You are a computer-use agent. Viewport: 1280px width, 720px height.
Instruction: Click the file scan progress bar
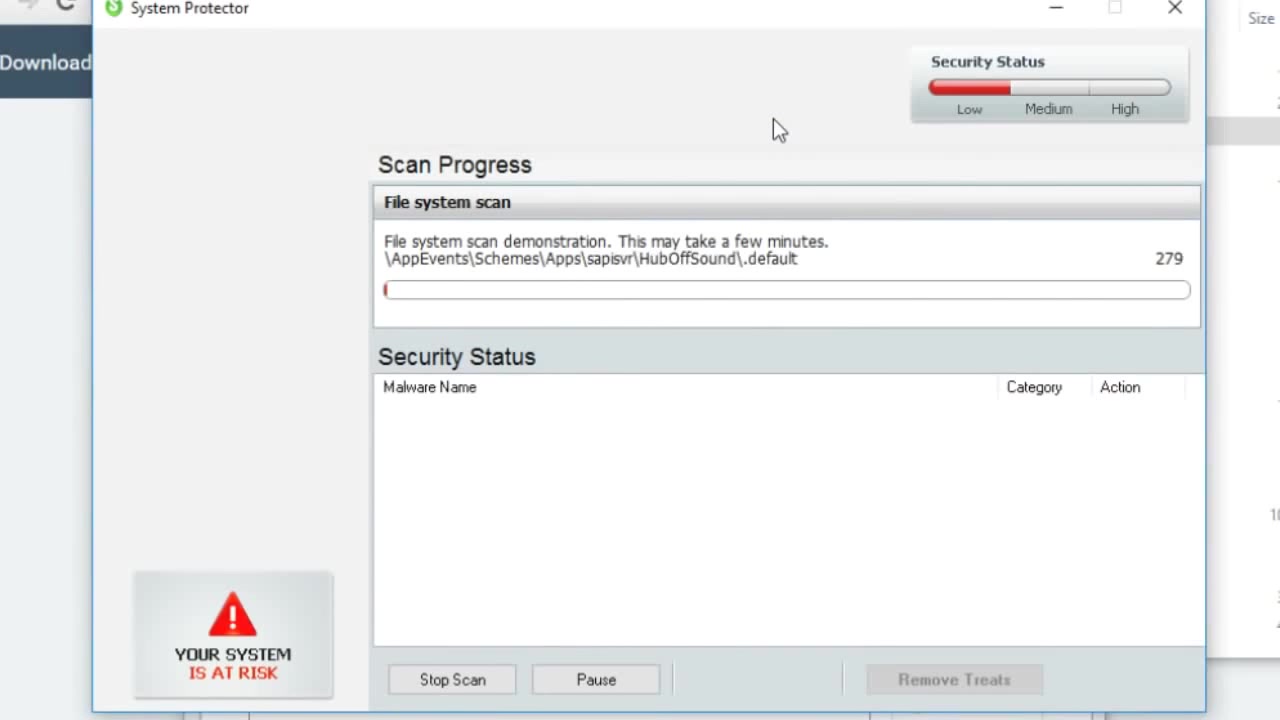coord(787,290)
